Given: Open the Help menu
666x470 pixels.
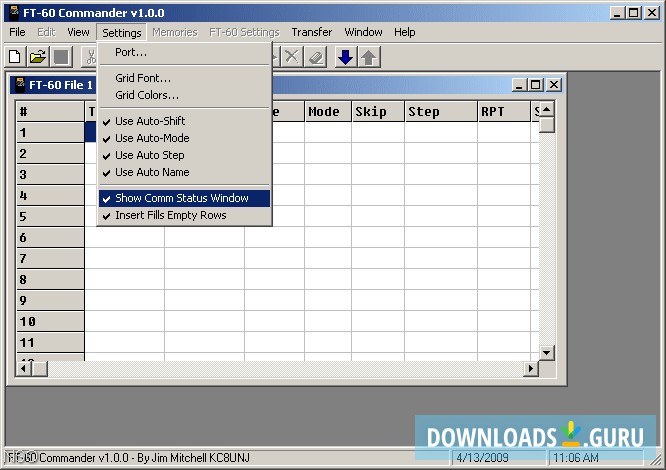Looking at the screenshot, I should [404, 32].
